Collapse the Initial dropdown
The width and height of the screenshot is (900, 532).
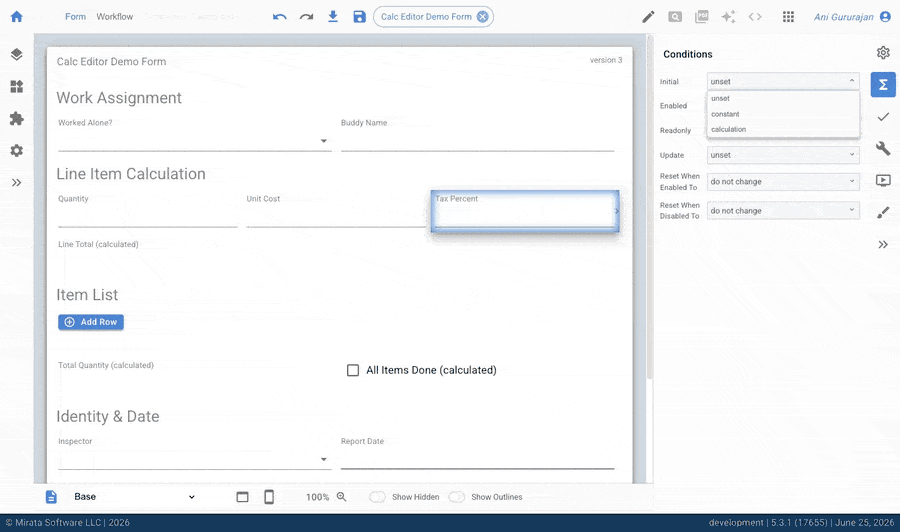point(783,81)
